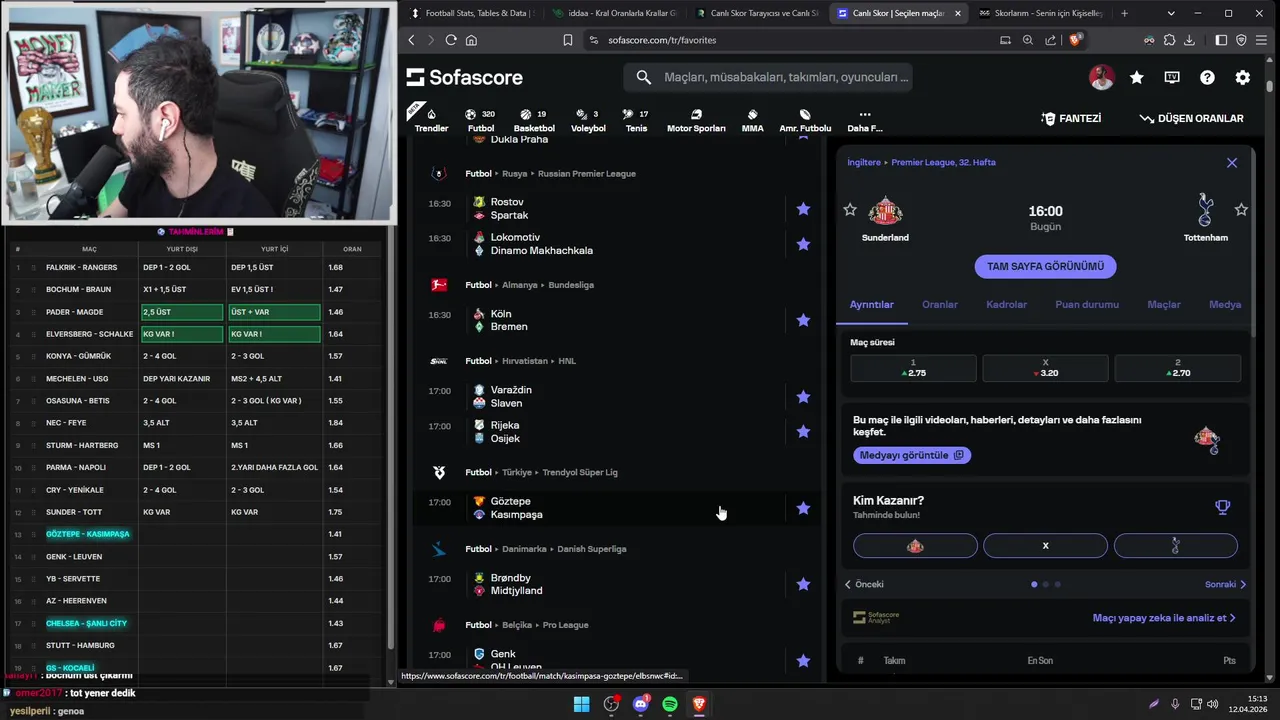Open browser downloads icon

click(x=1189, y=40)
